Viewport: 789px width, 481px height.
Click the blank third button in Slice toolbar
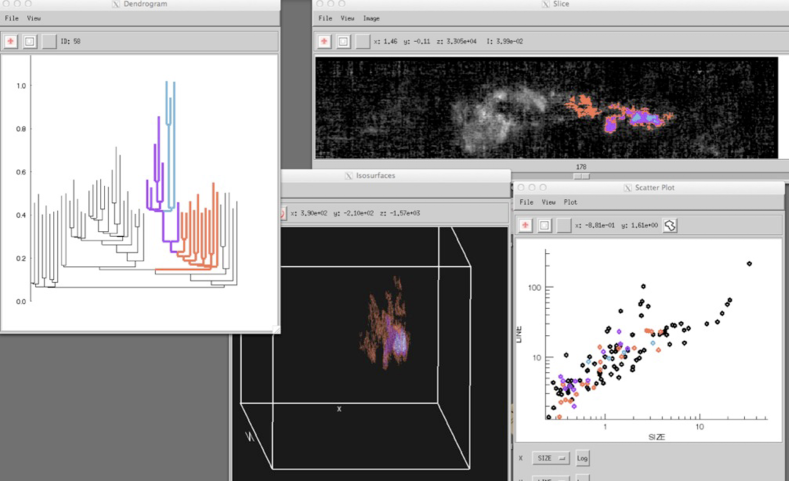(x=361, y=42)
